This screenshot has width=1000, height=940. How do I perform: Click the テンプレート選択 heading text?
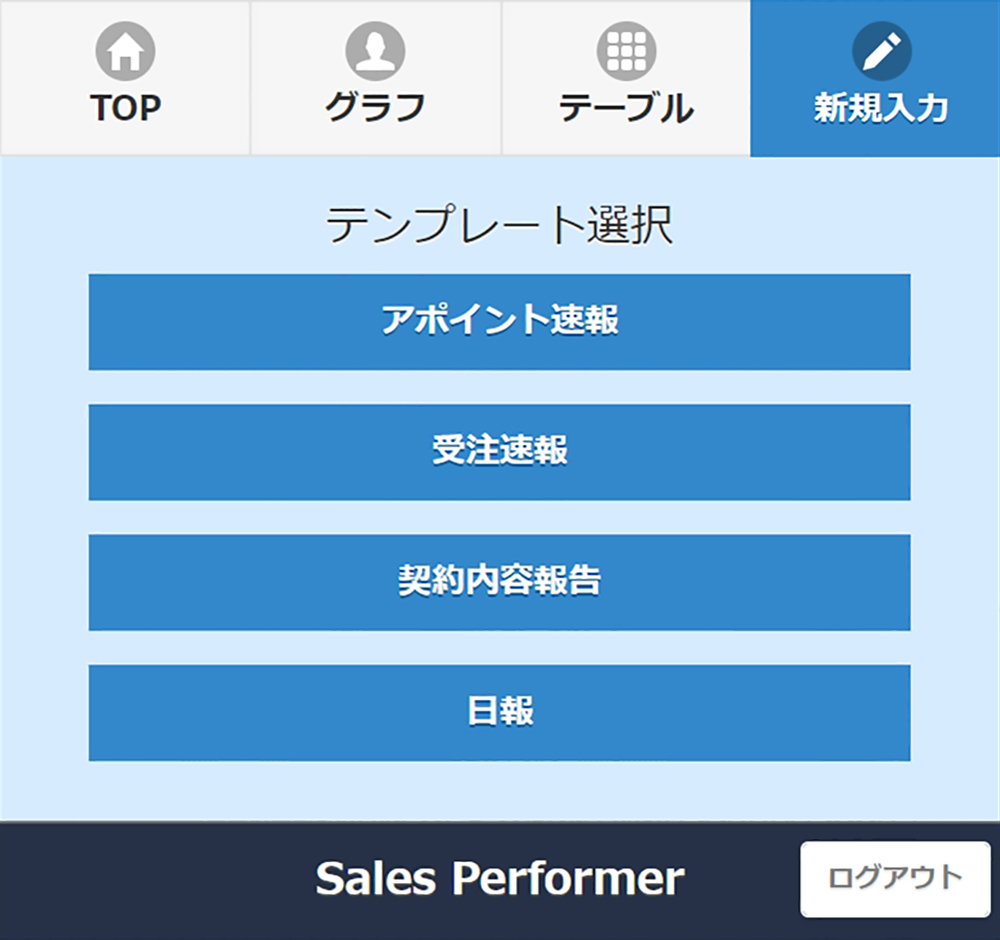click(499, 226)
